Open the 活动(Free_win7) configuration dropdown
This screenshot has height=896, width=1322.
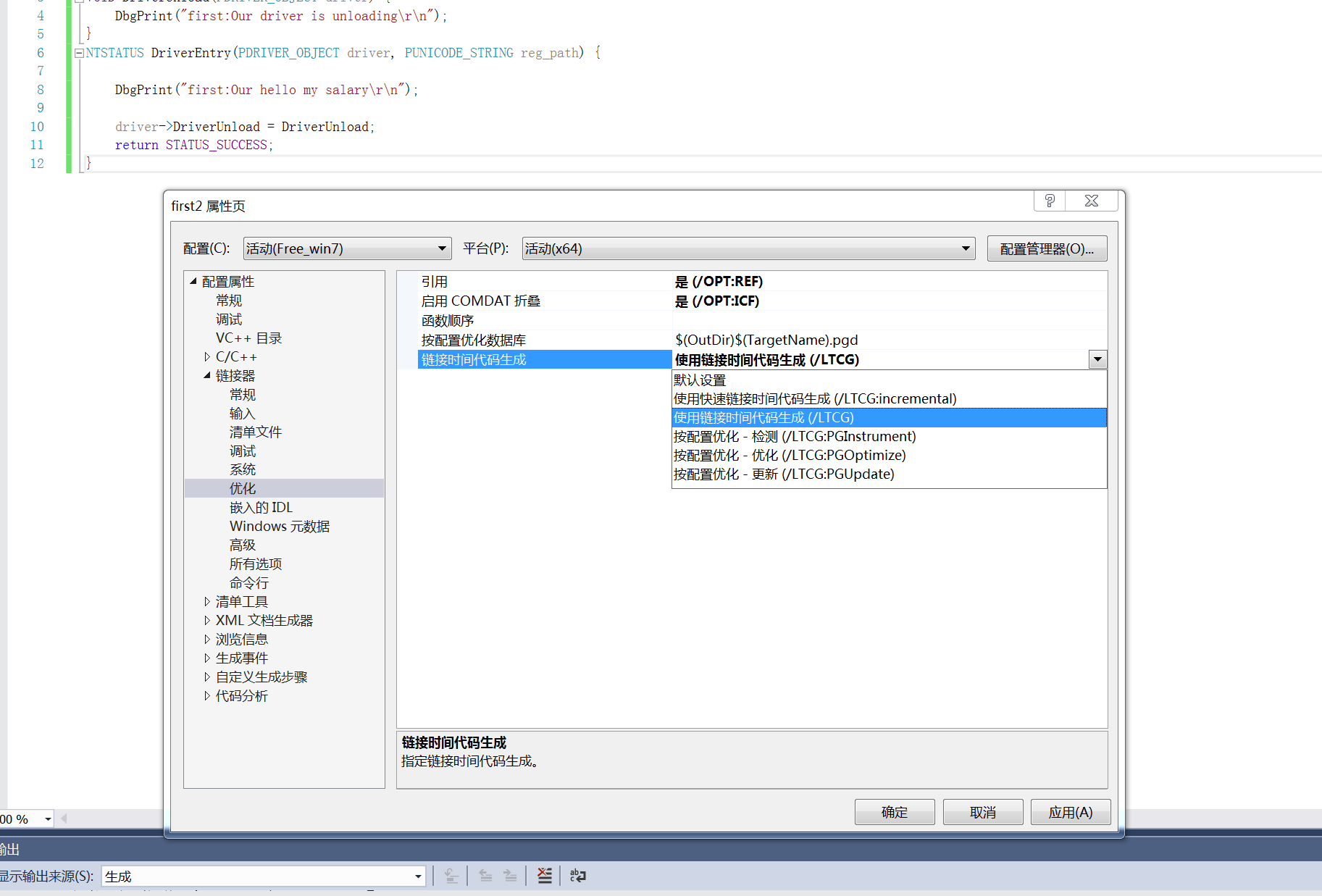(442, 248)
